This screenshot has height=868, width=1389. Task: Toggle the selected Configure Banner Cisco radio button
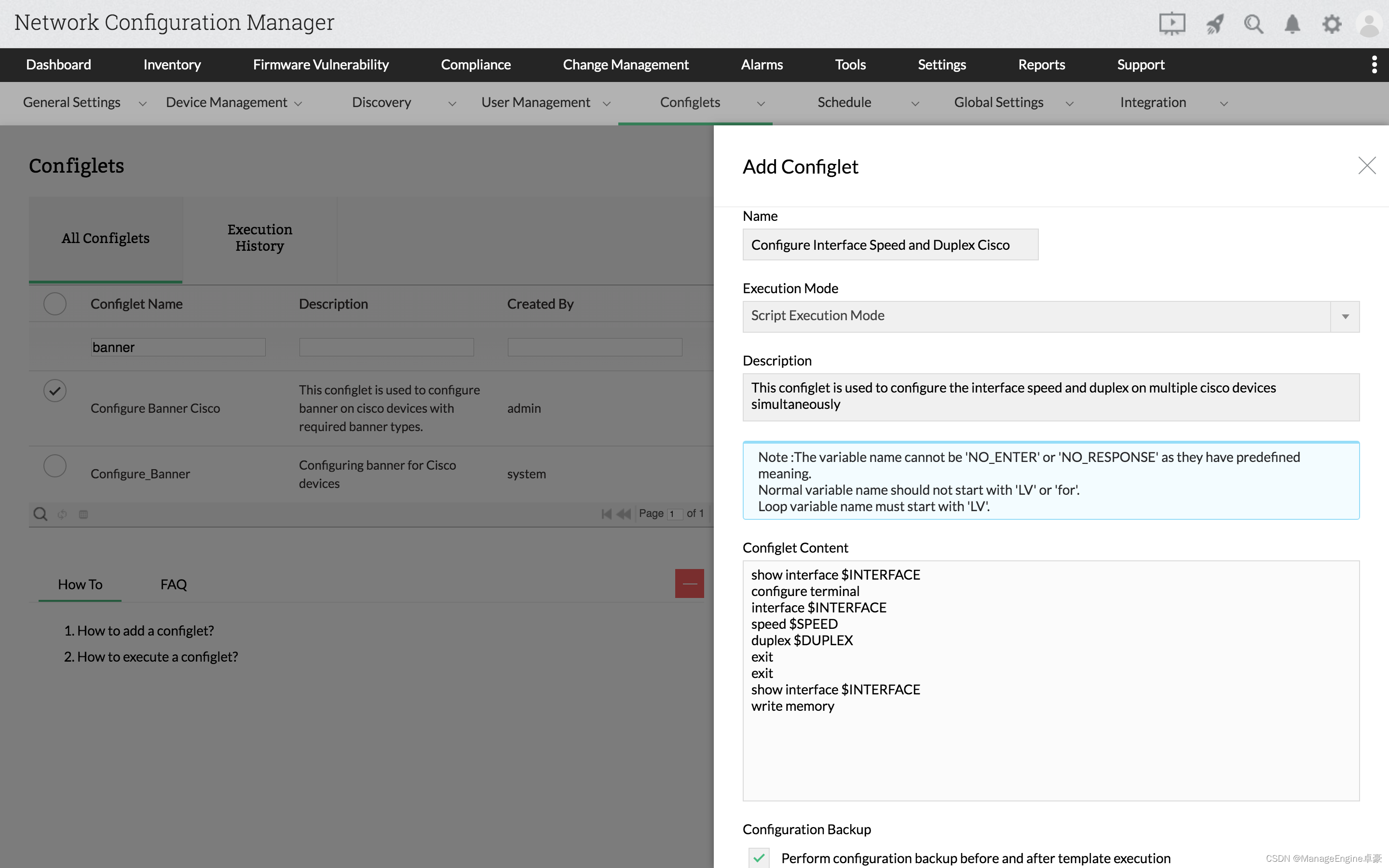(x=55, y=391)
